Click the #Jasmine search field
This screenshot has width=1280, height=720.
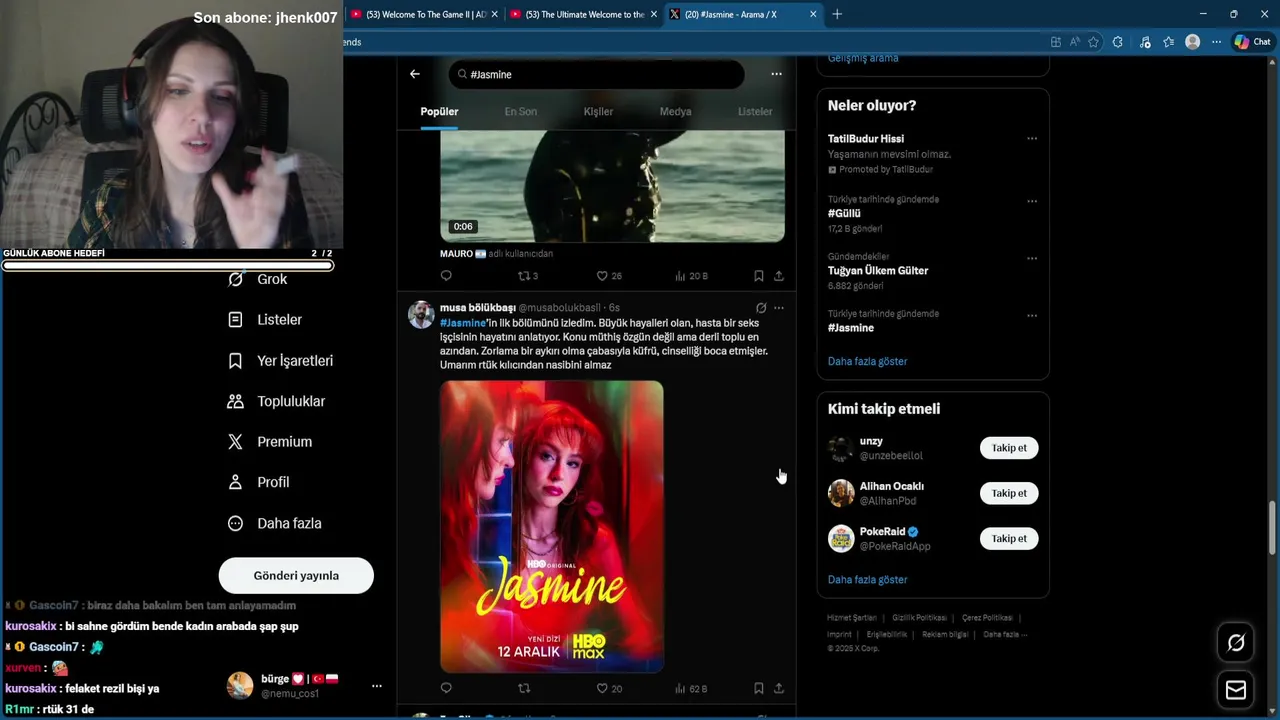pyautogui.click(x=596, y=74)
